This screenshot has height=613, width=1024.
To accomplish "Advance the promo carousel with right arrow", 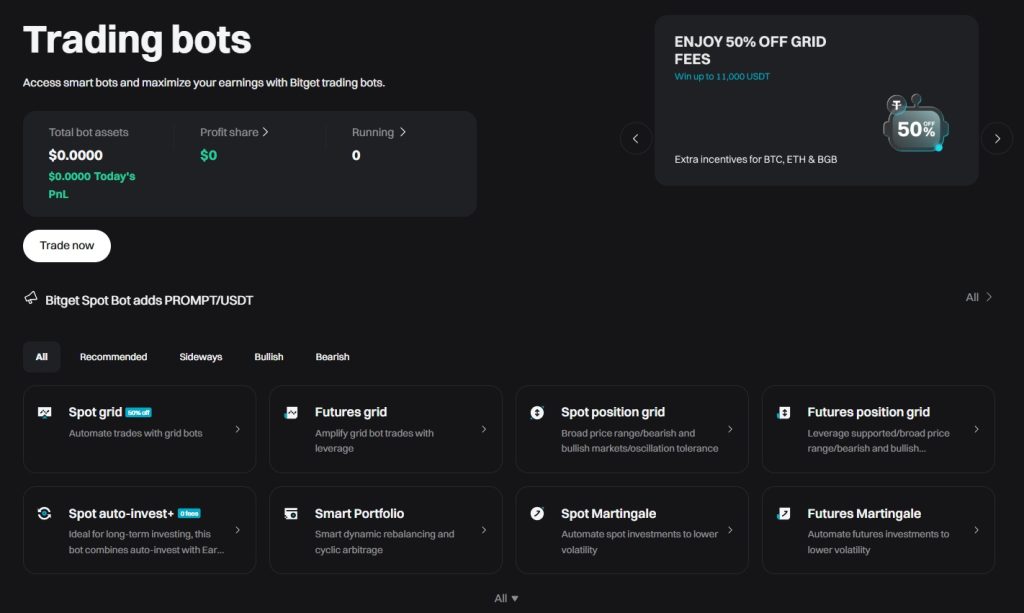I will pos(997,138).
